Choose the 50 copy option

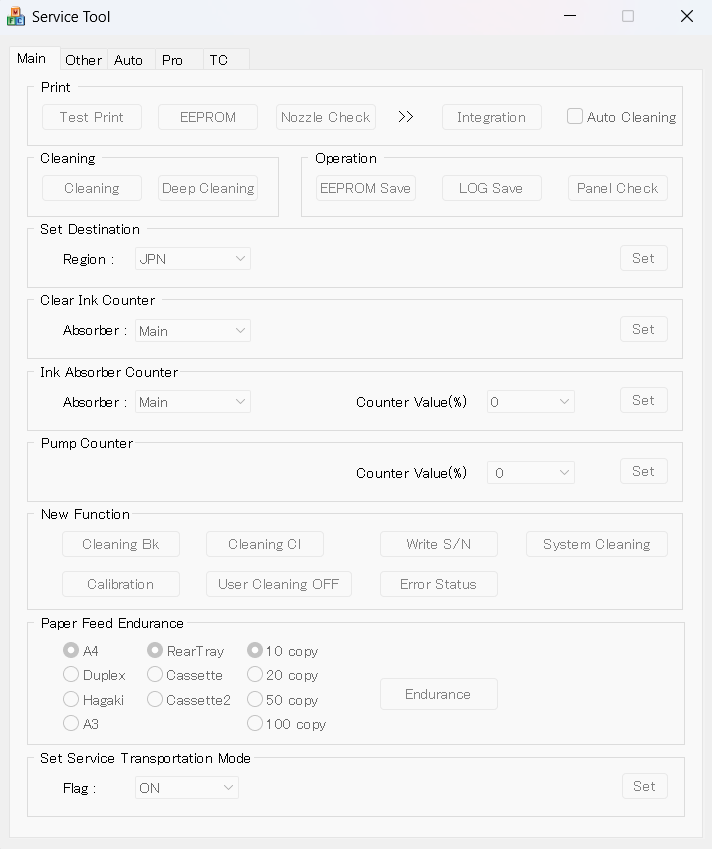[x=255, y=700]
